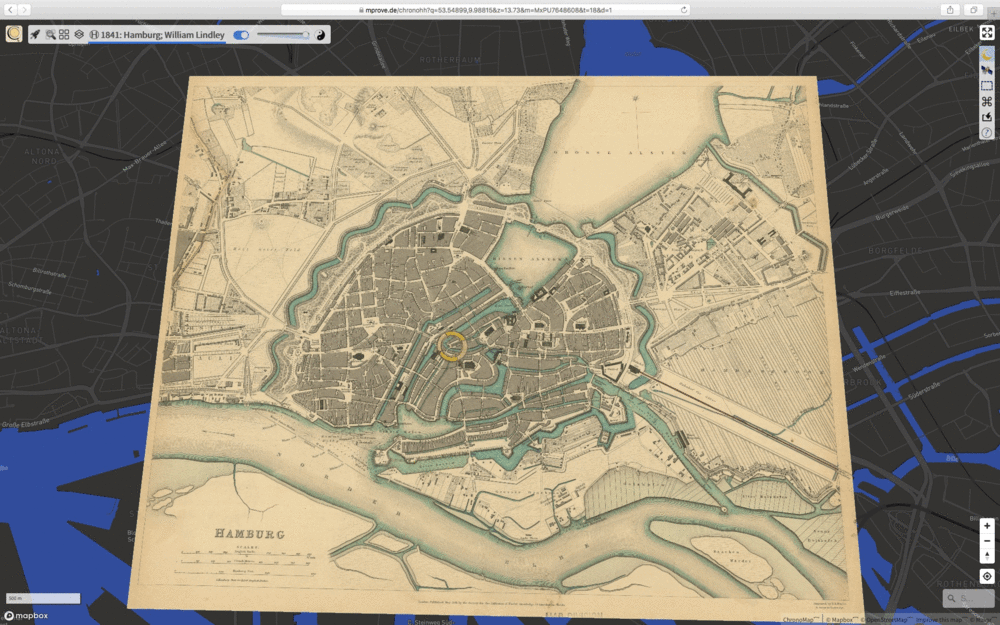1000x625 pixels.
Task: Switch to the satellite base map
Action: (x=987, y=71)
